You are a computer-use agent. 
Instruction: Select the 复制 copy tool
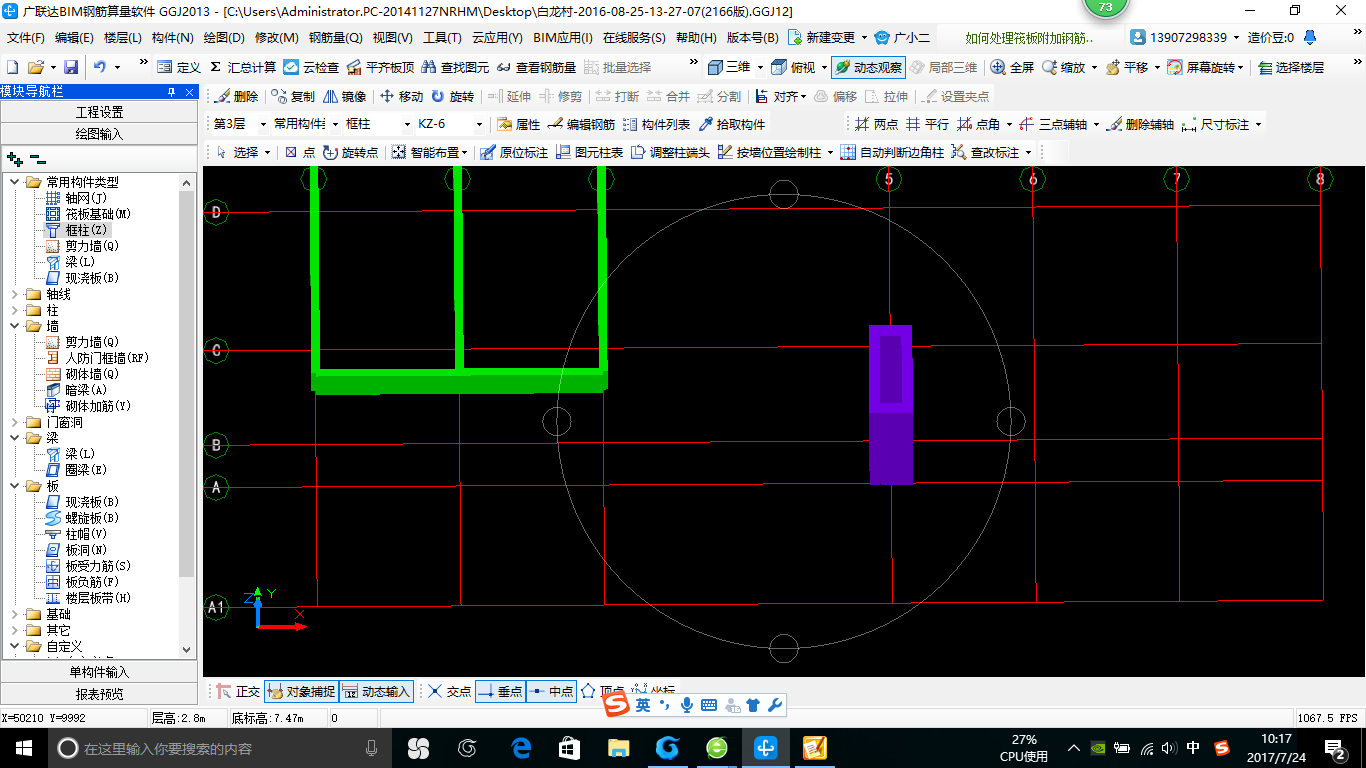tap(292, 96)
